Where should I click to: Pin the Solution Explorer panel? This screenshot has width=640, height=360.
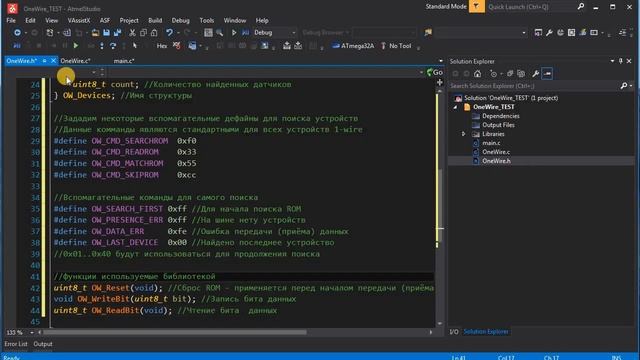[620, 61]
